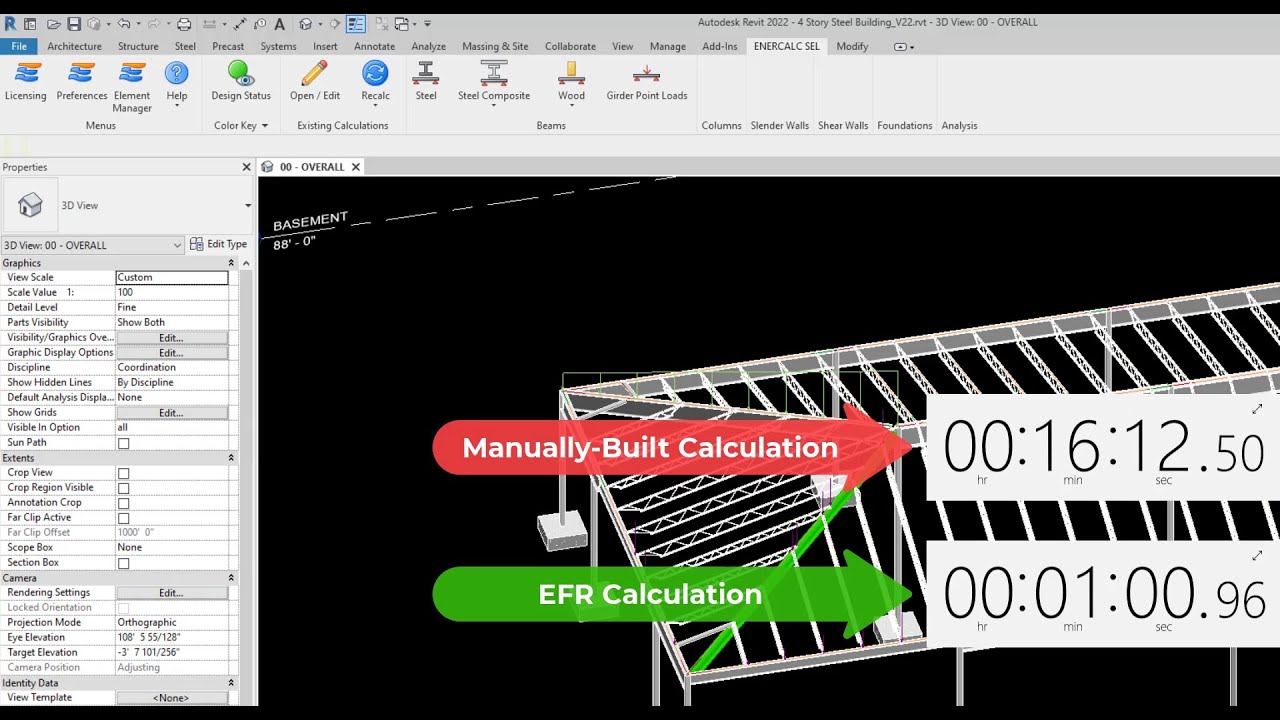
Task: Launch the Element Manager
Action: pos(132,88)
